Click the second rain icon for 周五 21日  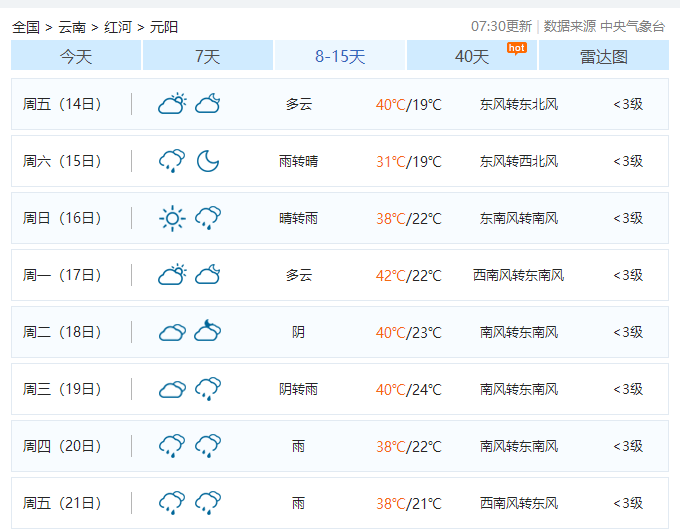(x=208, y=503)
